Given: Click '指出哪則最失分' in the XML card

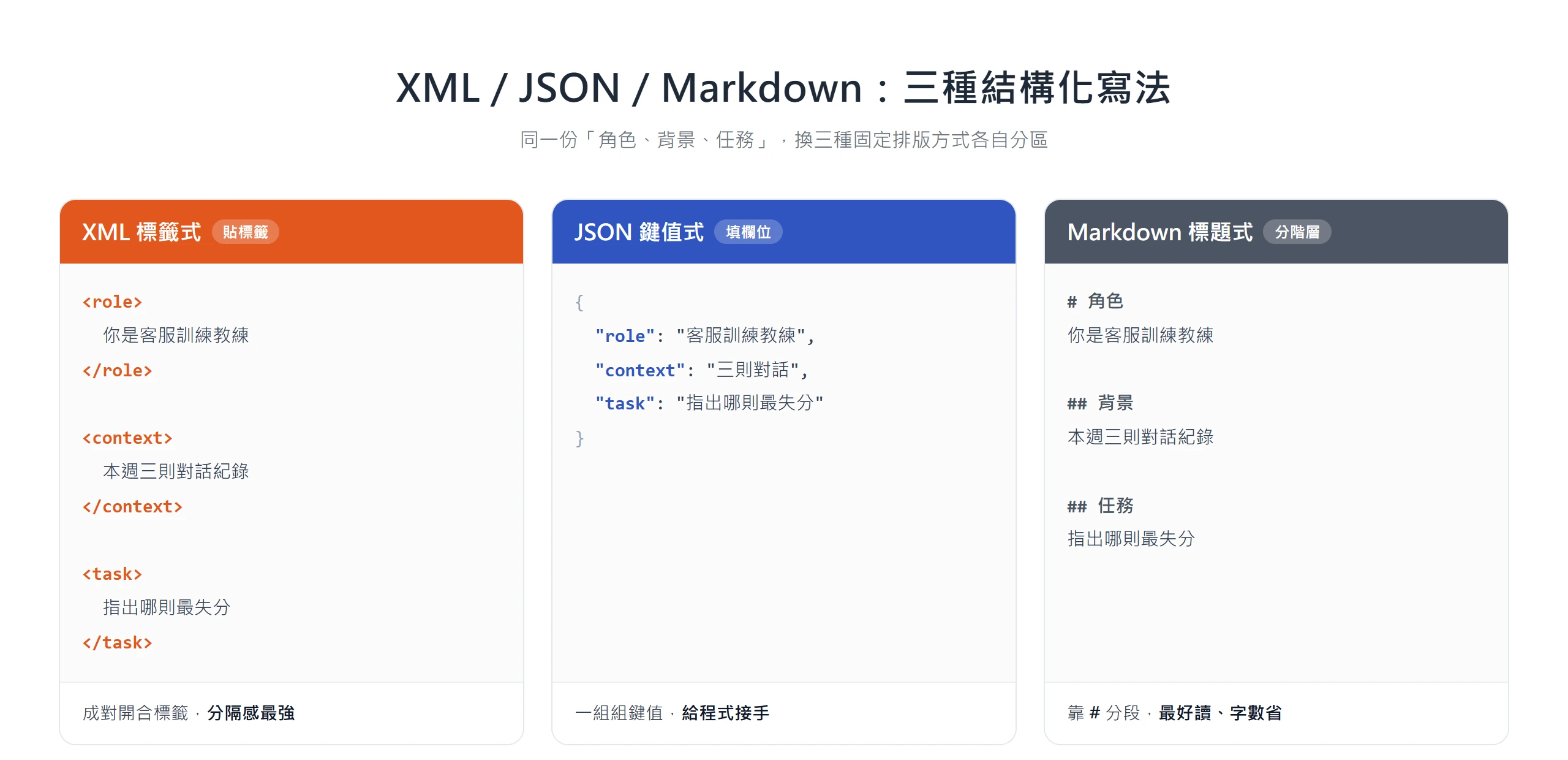Looking at the screenshot, I should (x=167, y=607).
